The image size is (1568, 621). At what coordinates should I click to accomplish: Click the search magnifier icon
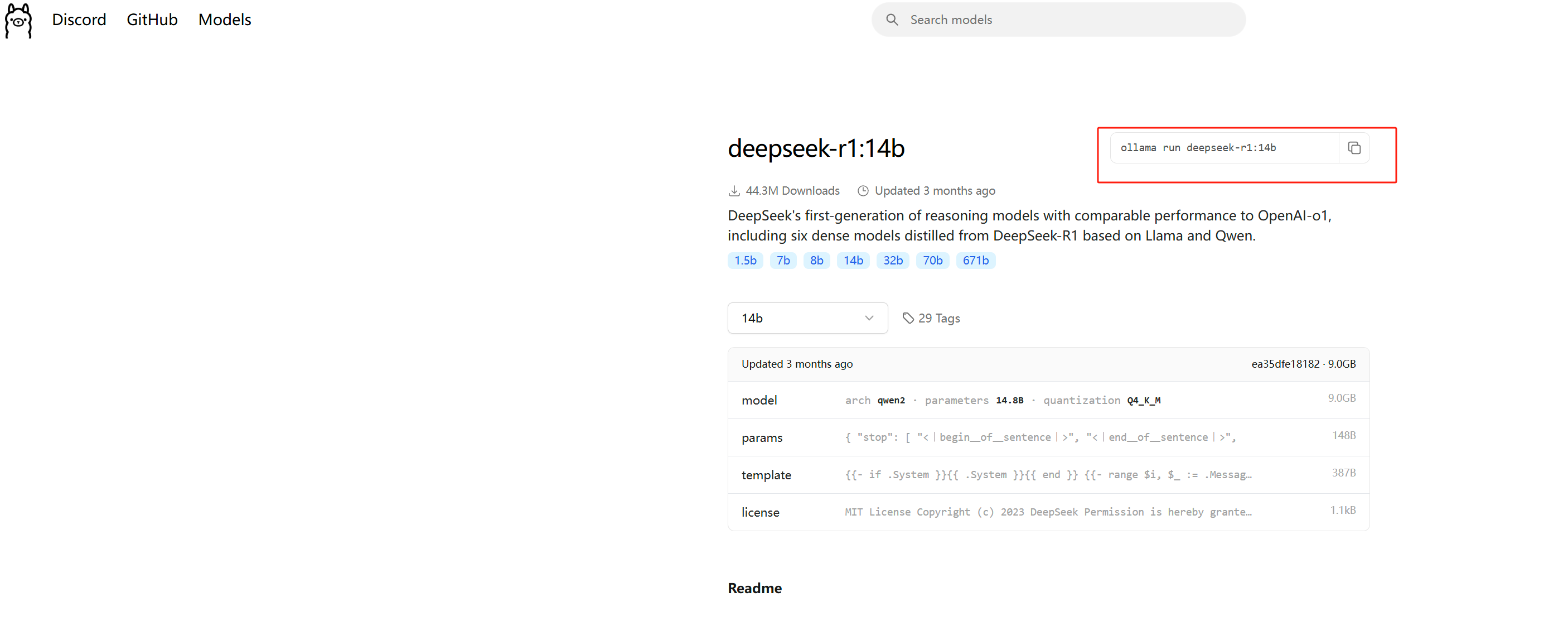[x=892, y=20]
